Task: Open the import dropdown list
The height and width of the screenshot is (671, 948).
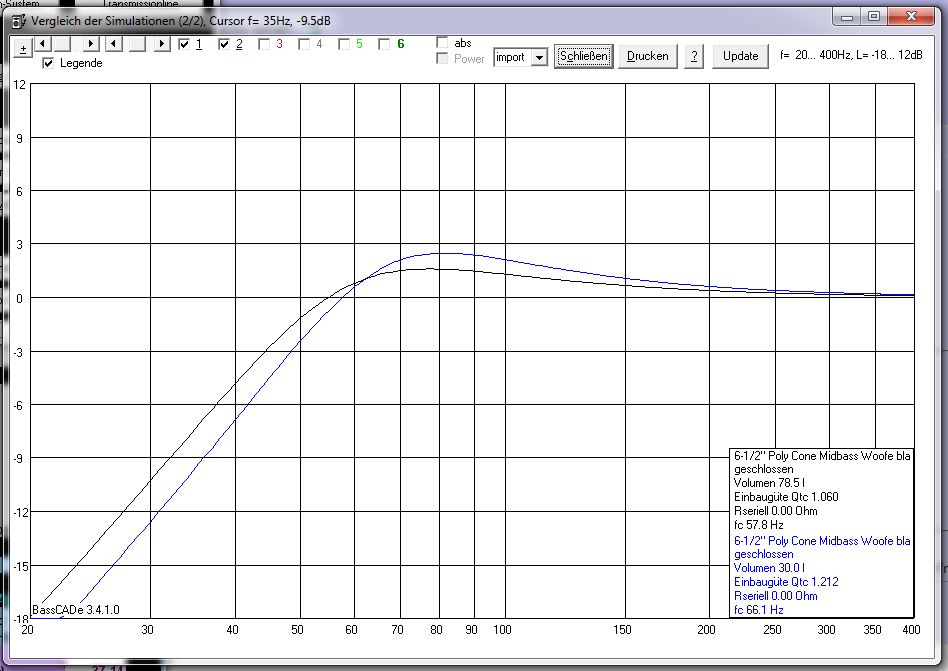Action: coord(539,57)
